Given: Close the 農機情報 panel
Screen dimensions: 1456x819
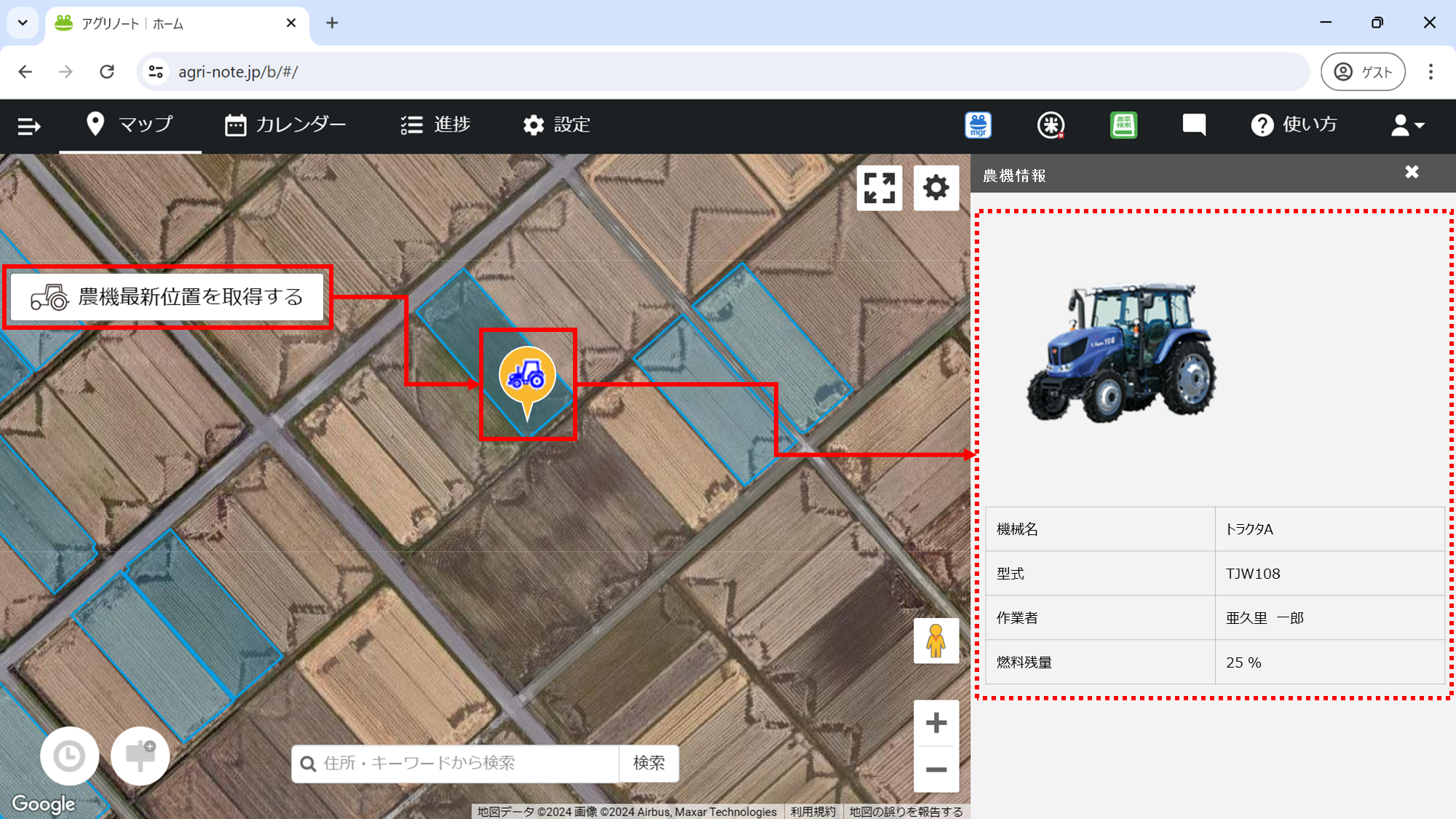Looking at the screenshot, I should [1412, 172].
